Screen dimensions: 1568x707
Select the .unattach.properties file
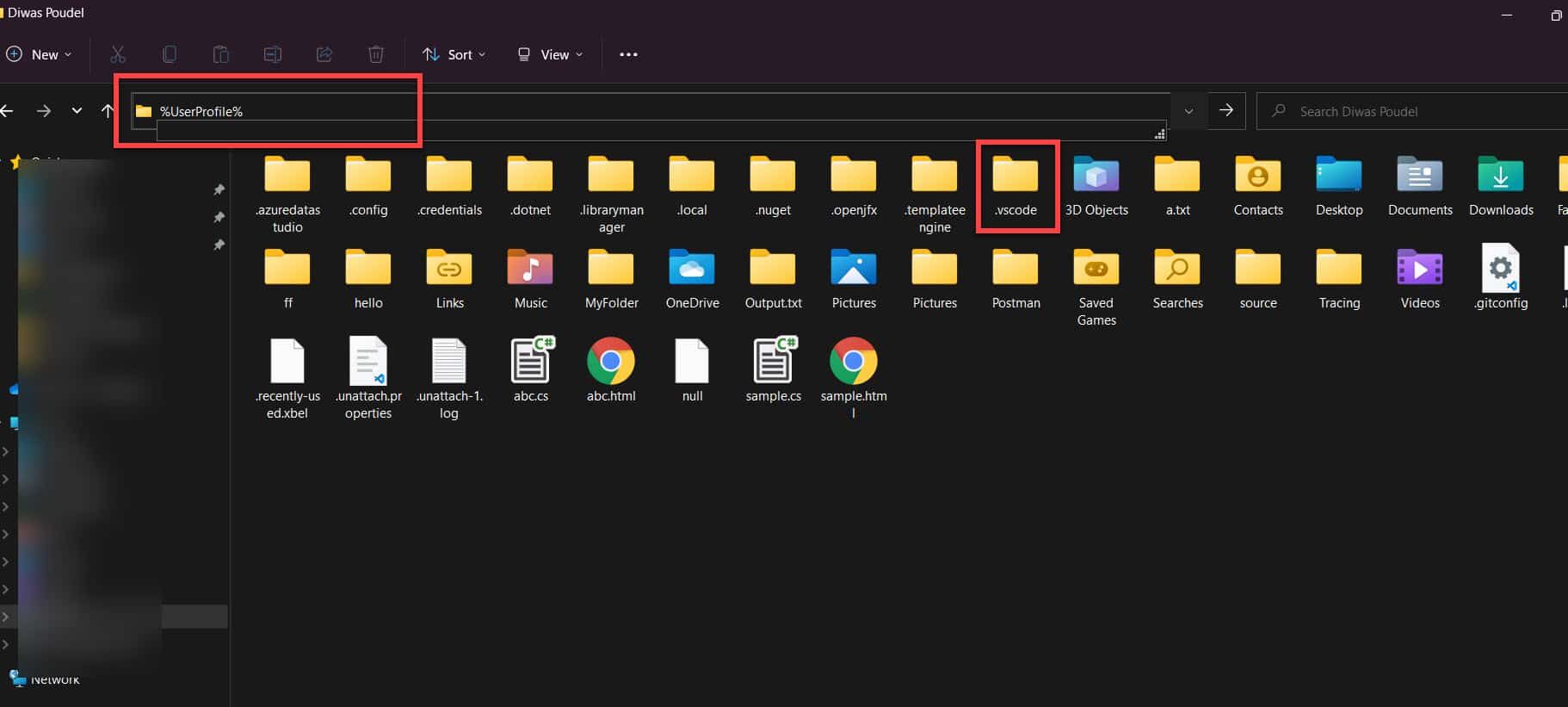pyautogui.click(x=368, y=379)
